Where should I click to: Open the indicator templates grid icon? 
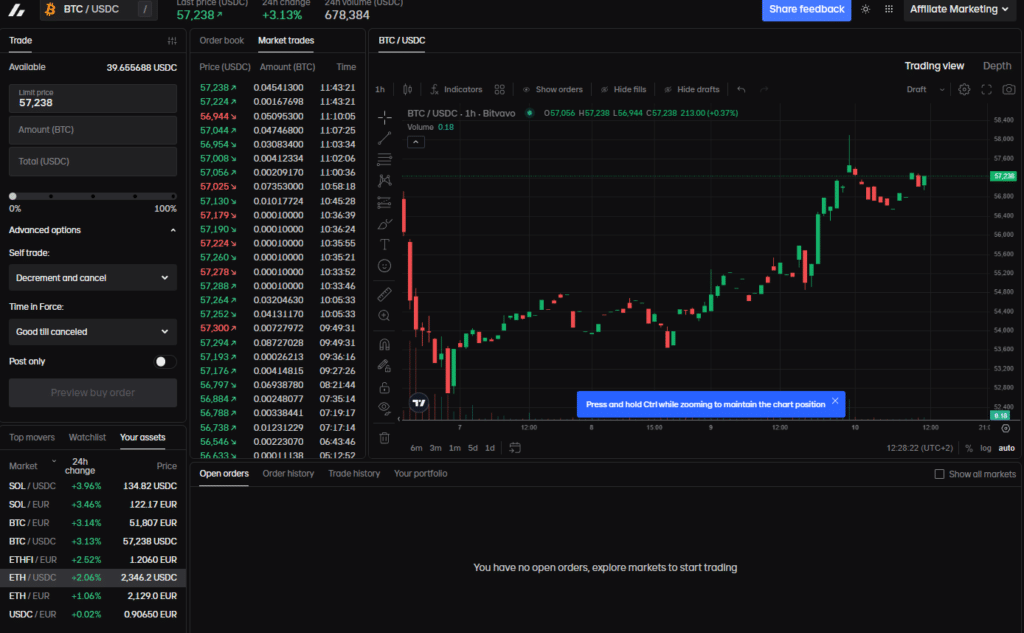(x=500, y=89)
